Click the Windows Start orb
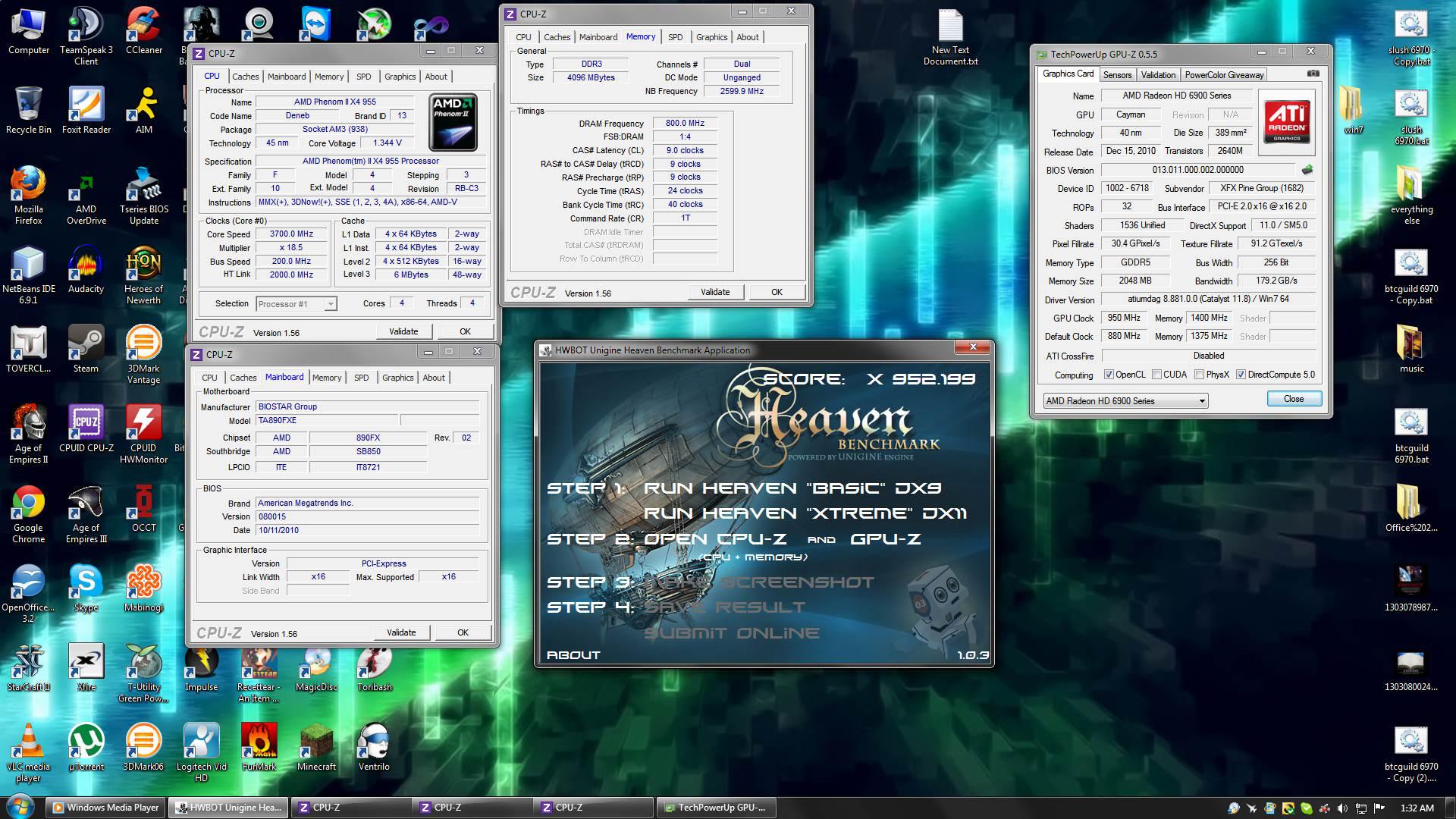The image size is (1456, 819). coord(20,807)
